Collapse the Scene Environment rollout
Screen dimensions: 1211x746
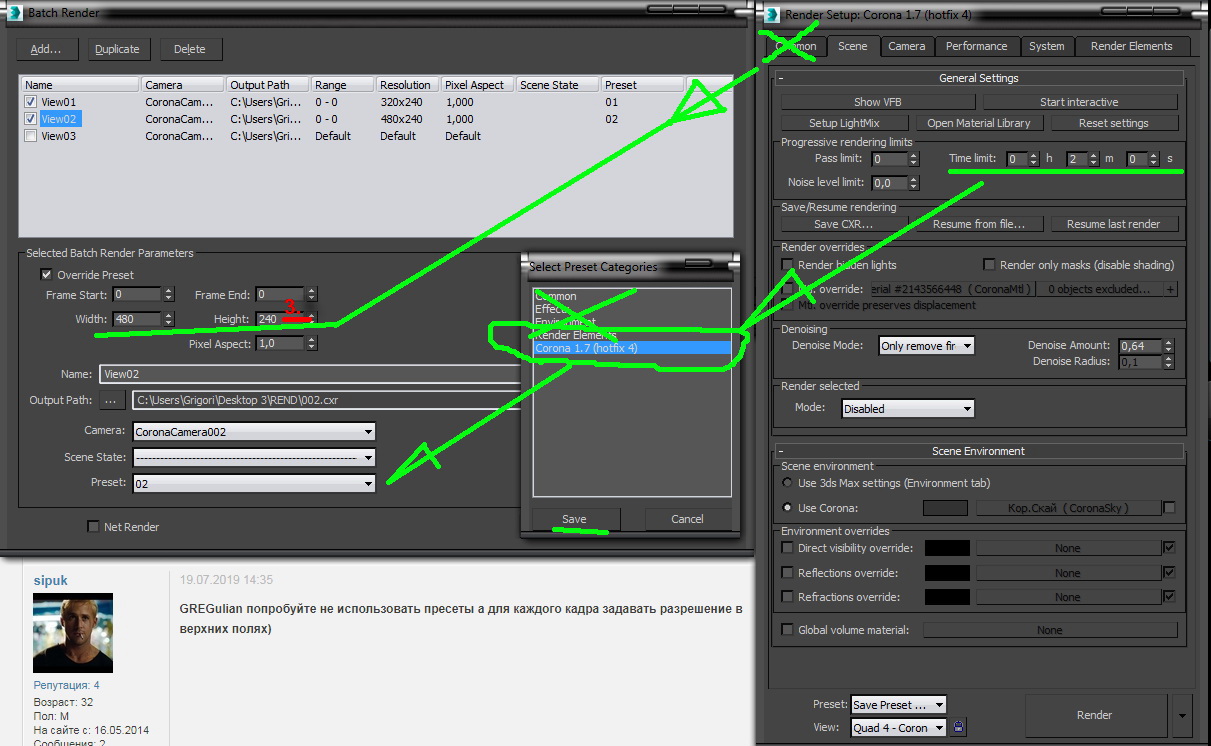click(x=979, y=451)
